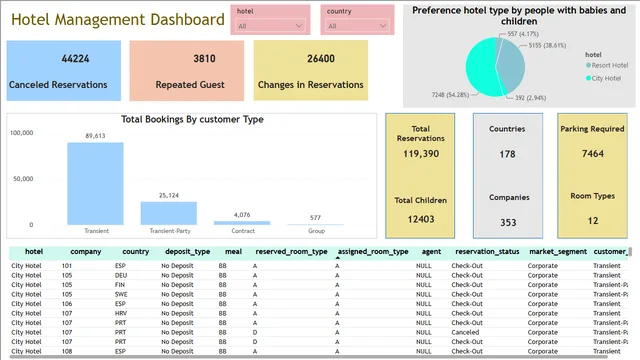Click City Hotel legend color marker
The height and width of the screenshot is (360, 640).
click(x=588, y=78)
